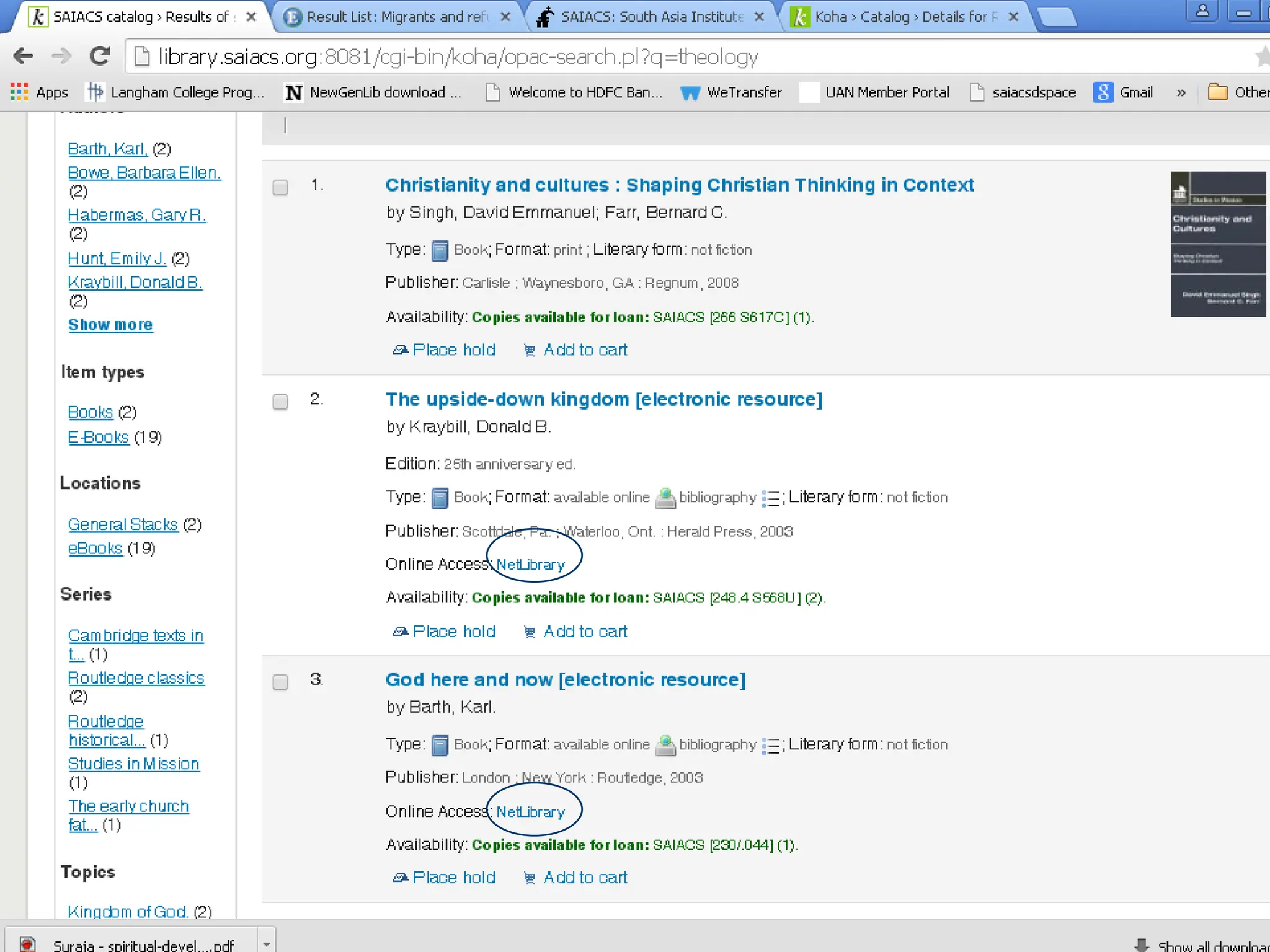Click the WeTransfer bookmark icon
The image size is (1270, 952).
click(690, 93)
